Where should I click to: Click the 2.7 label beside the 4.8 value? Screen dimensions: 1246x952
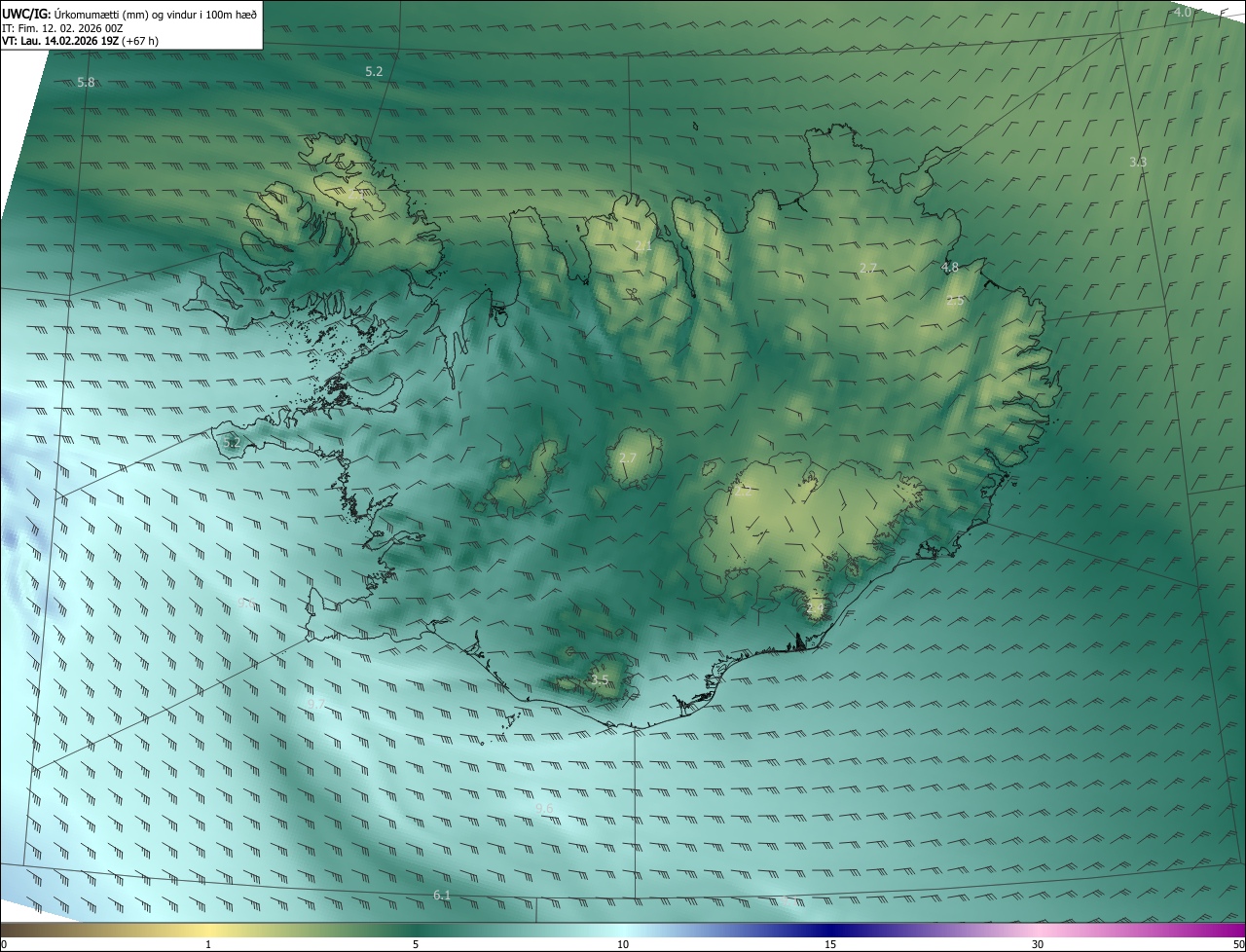(868, 268)
